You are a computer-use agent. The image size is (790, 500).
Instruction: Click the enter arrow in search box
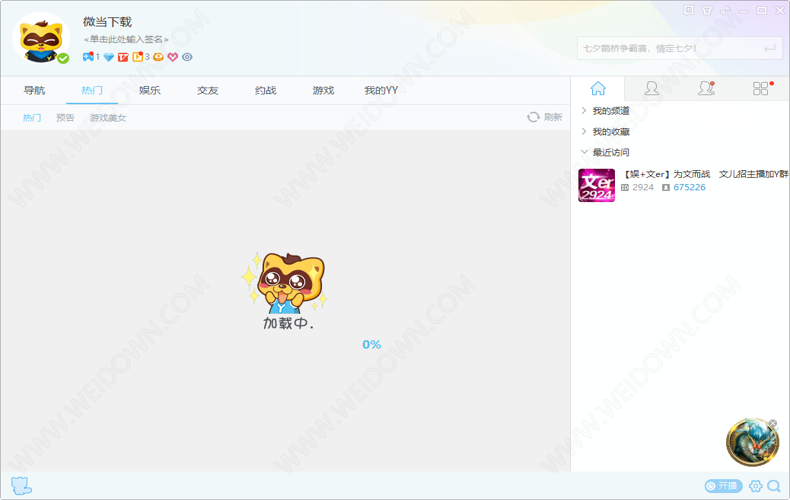769,48
